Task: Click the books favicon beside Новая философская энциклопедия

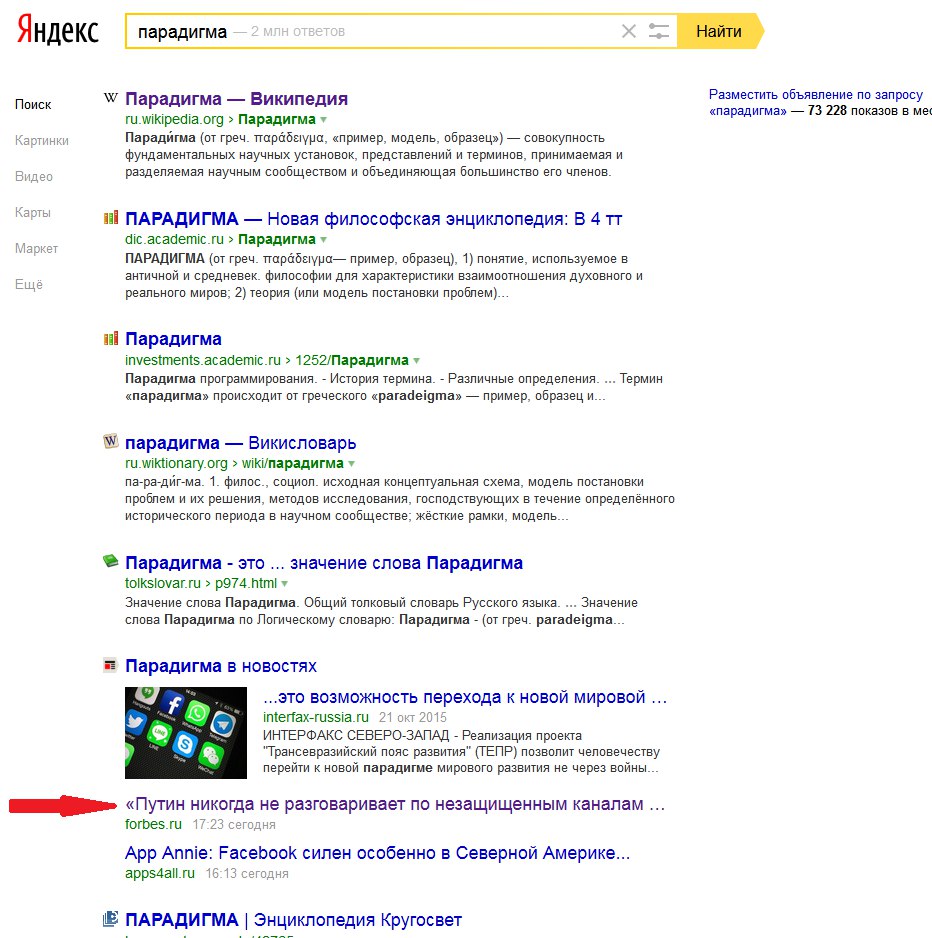Action: tap(111, 218)
